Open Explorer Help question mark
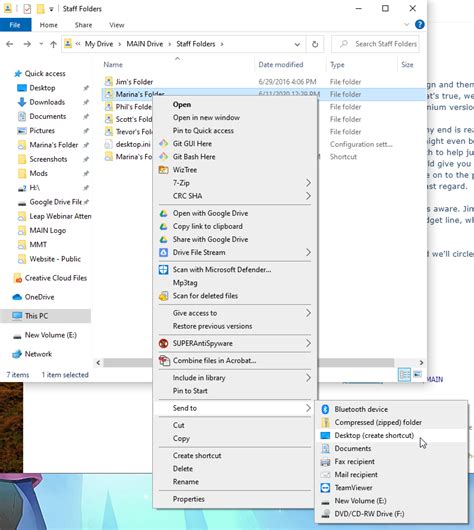Viewport: 474px width, 530px height. click(x=420, y=24)
